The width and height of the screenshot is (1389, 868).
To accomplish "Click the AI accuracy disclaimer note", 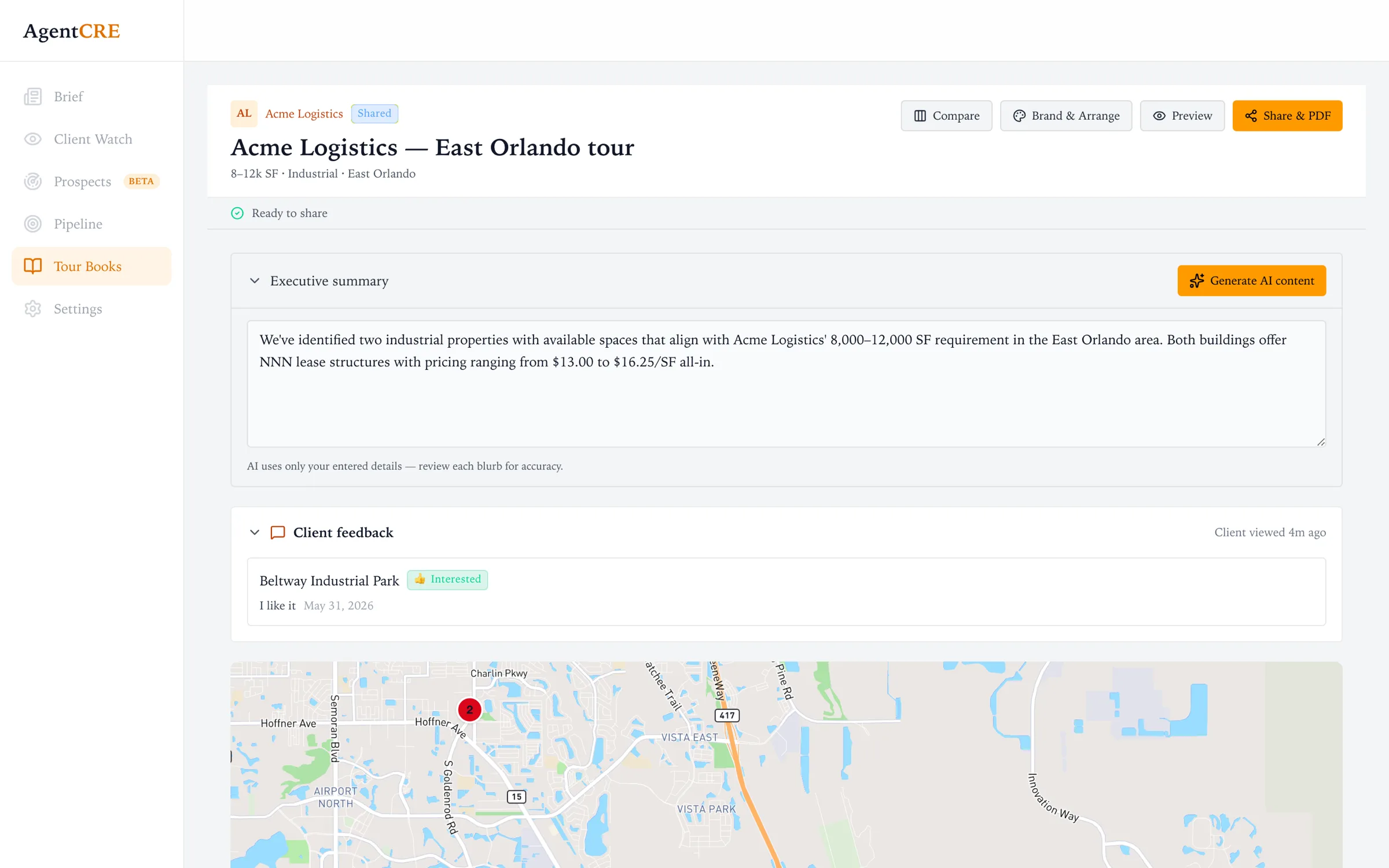I will 405,466.
